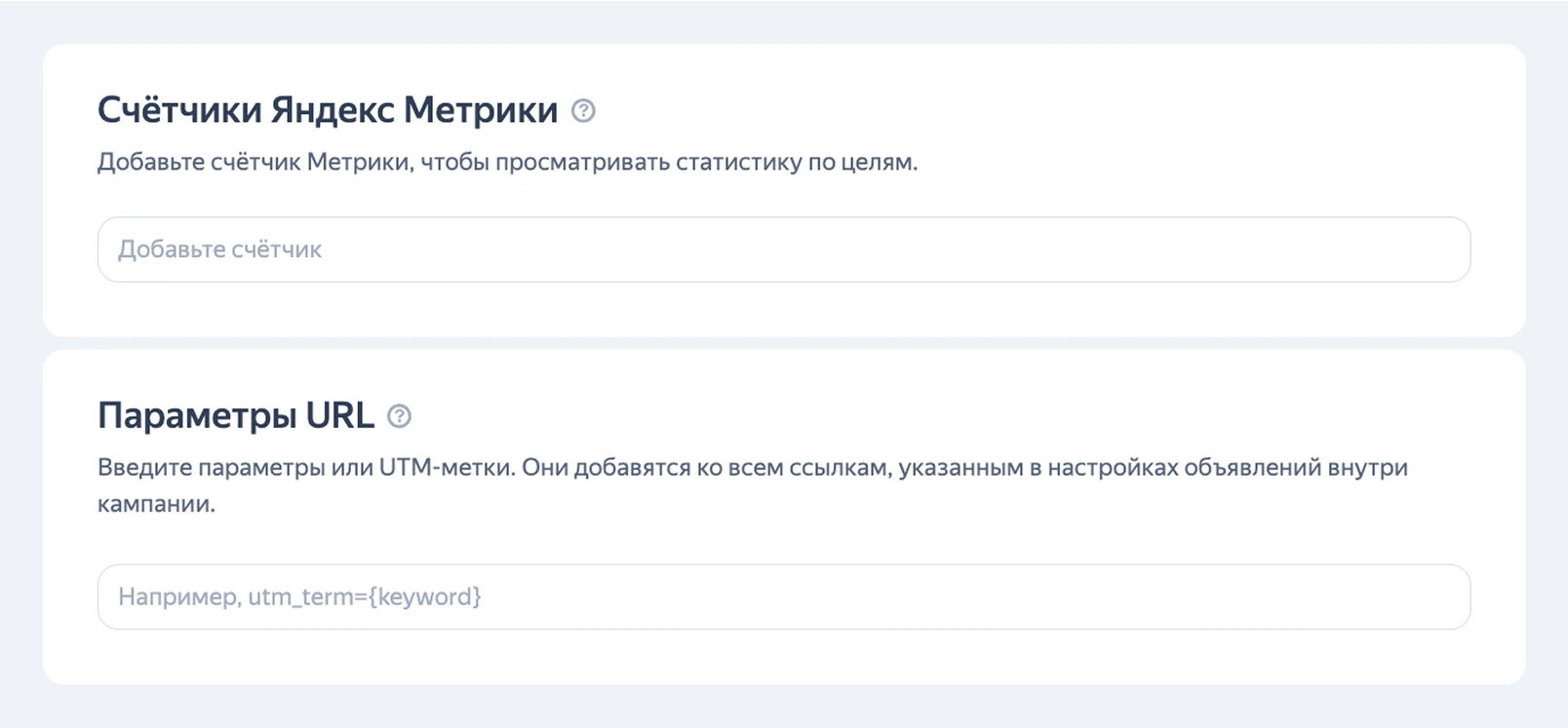Click the word кампании on the second line

(x=155, y=504)
